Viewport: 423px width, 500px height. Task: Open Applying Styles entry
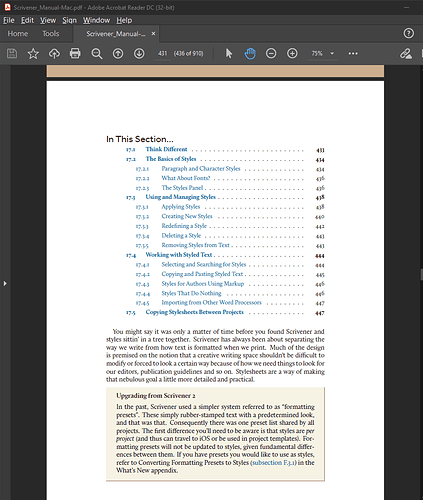click(x=181, y=207)
